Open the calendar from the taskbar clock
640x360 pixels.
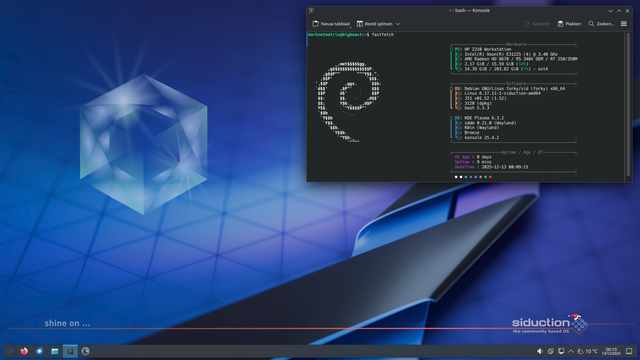click(x=611, y=351)
